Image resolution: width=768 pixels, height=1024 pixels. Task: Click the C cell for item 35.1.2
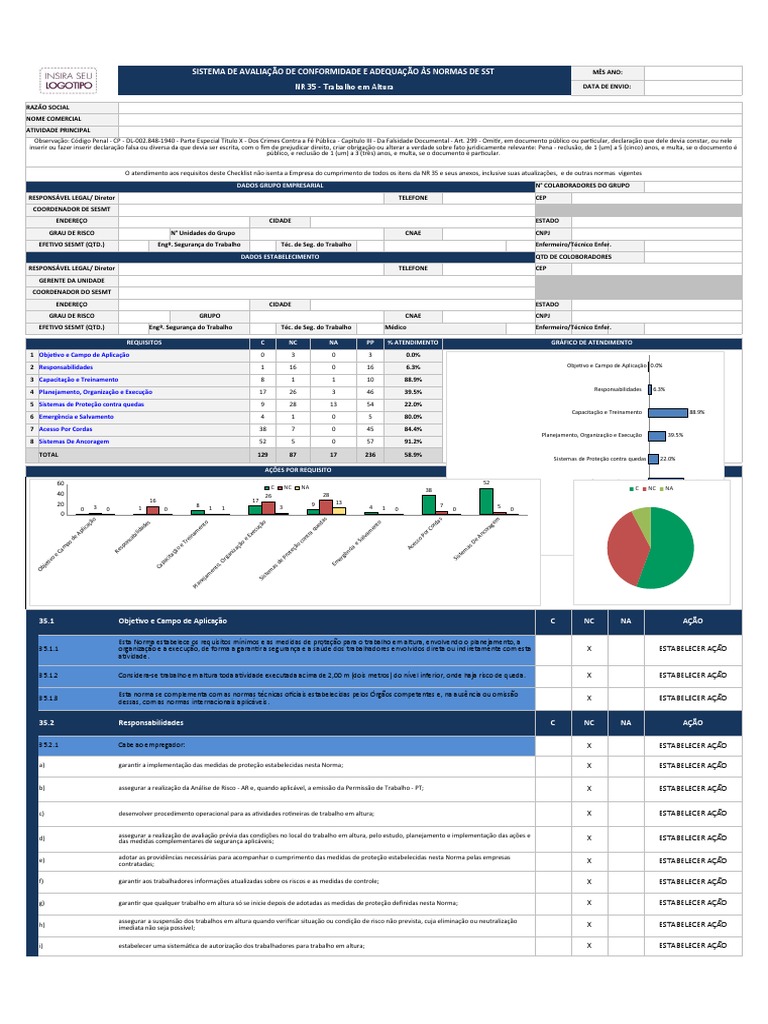coord(553,675)
